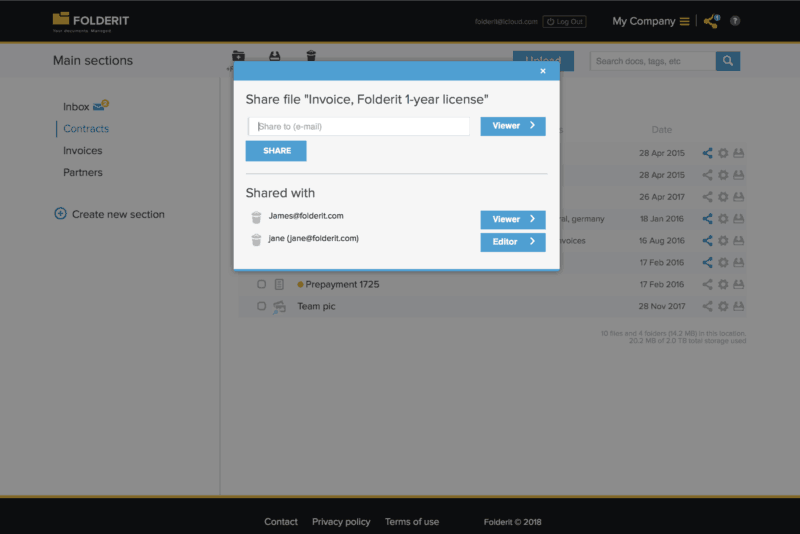Click the new folder toolbar icon
Viewport: 800px width, 534px height.
point(238,56)
